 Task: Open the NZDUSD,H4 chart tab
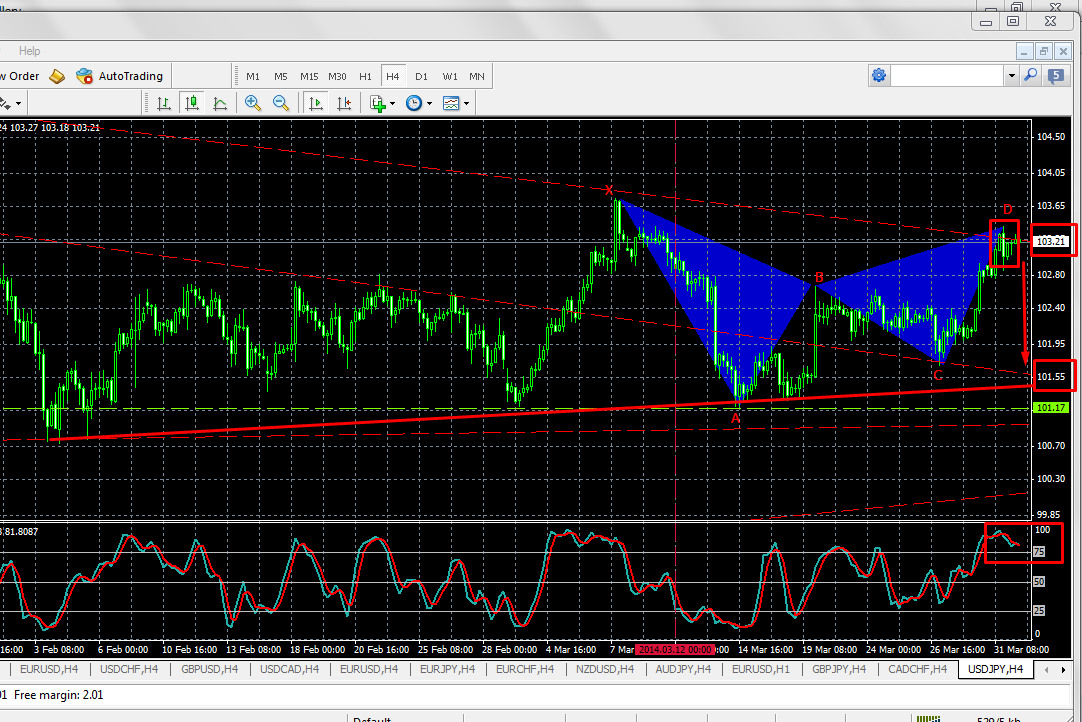click(x=605, y=669)
